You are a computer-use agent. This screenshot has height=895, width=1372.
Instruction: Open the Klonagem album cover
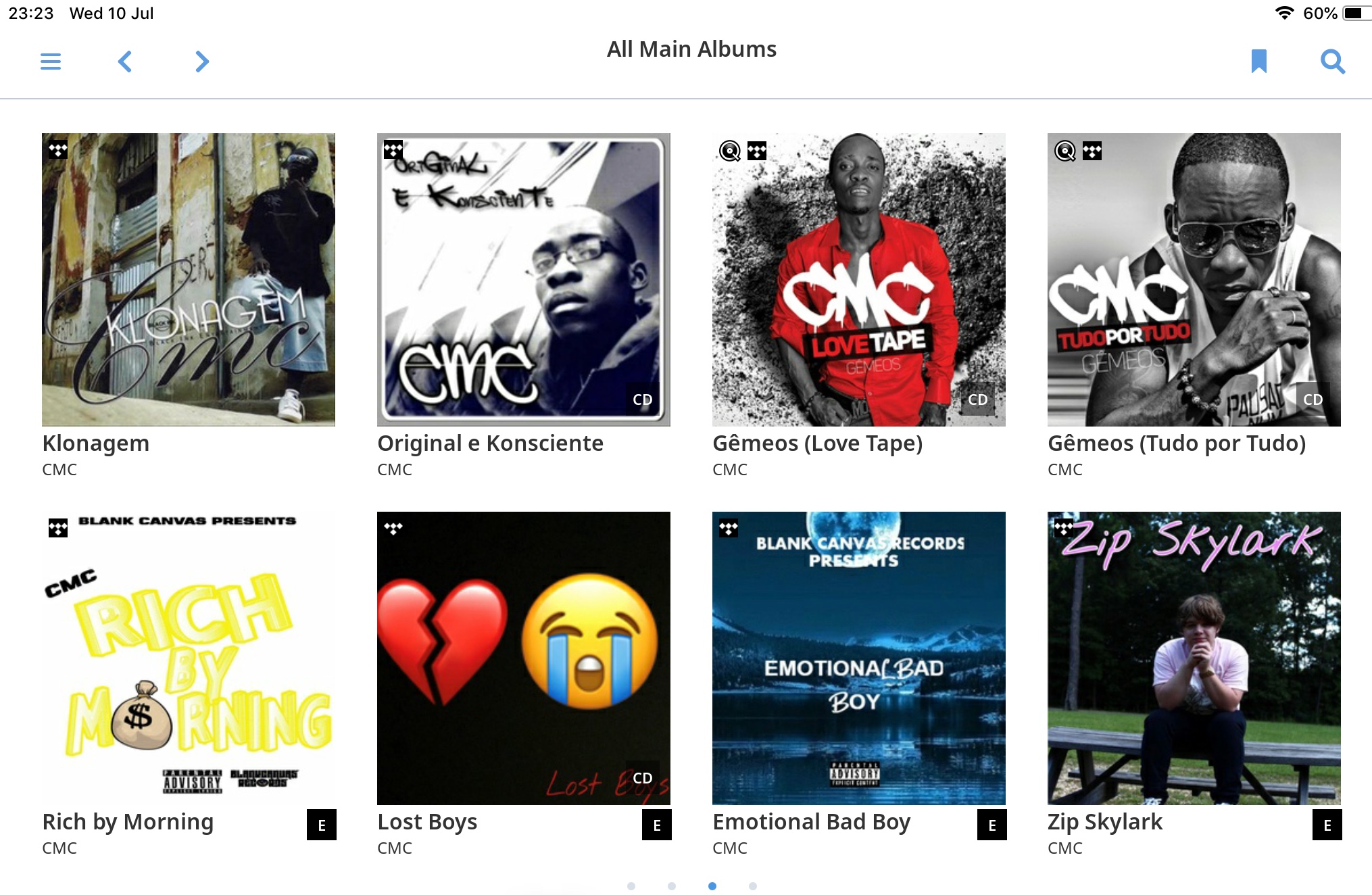(x=189, y=279)
